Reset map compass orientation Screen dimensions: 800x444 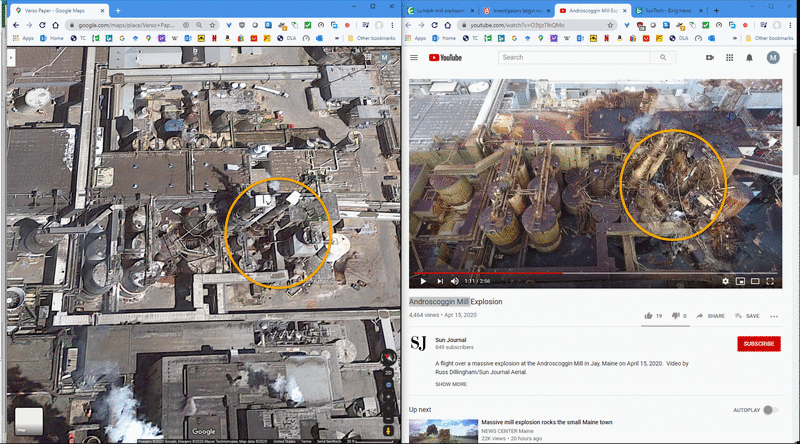[388, 357]
